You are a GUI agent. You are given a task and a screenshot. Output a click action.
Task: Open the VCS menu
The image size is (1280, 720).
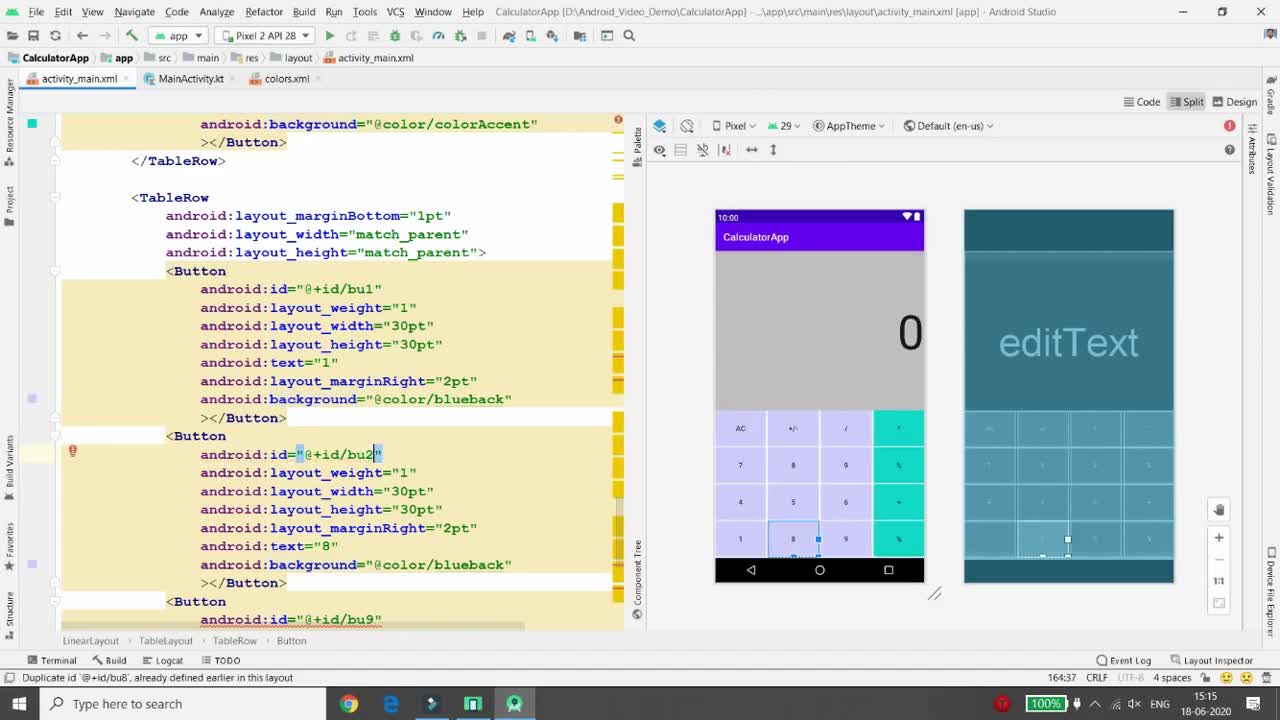[395, 12]
